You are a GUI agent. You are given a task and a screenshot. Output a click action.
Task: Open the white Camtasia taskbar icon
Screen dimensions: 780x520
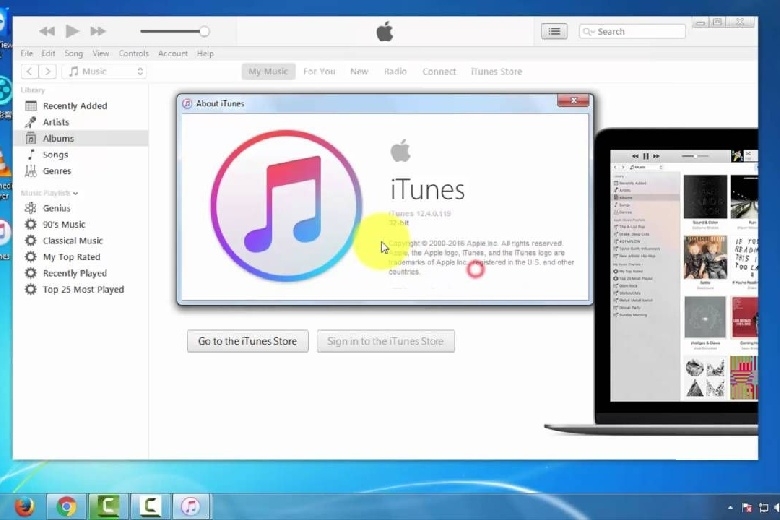pos(149,507)
